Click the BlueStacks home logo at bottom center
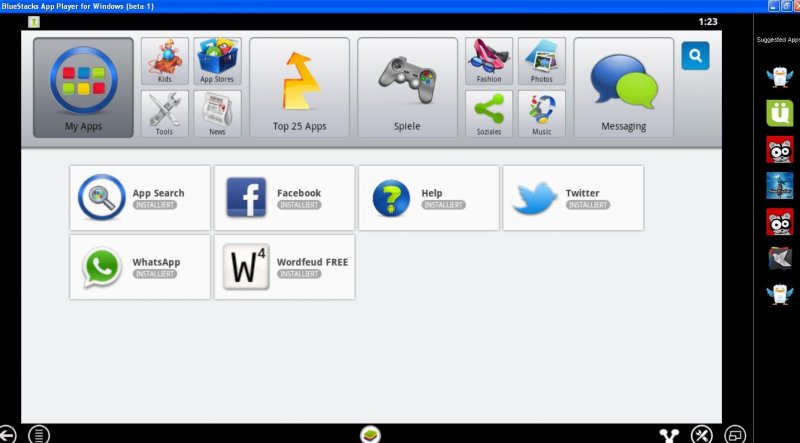The image size is (800, 443). point(370,435)
